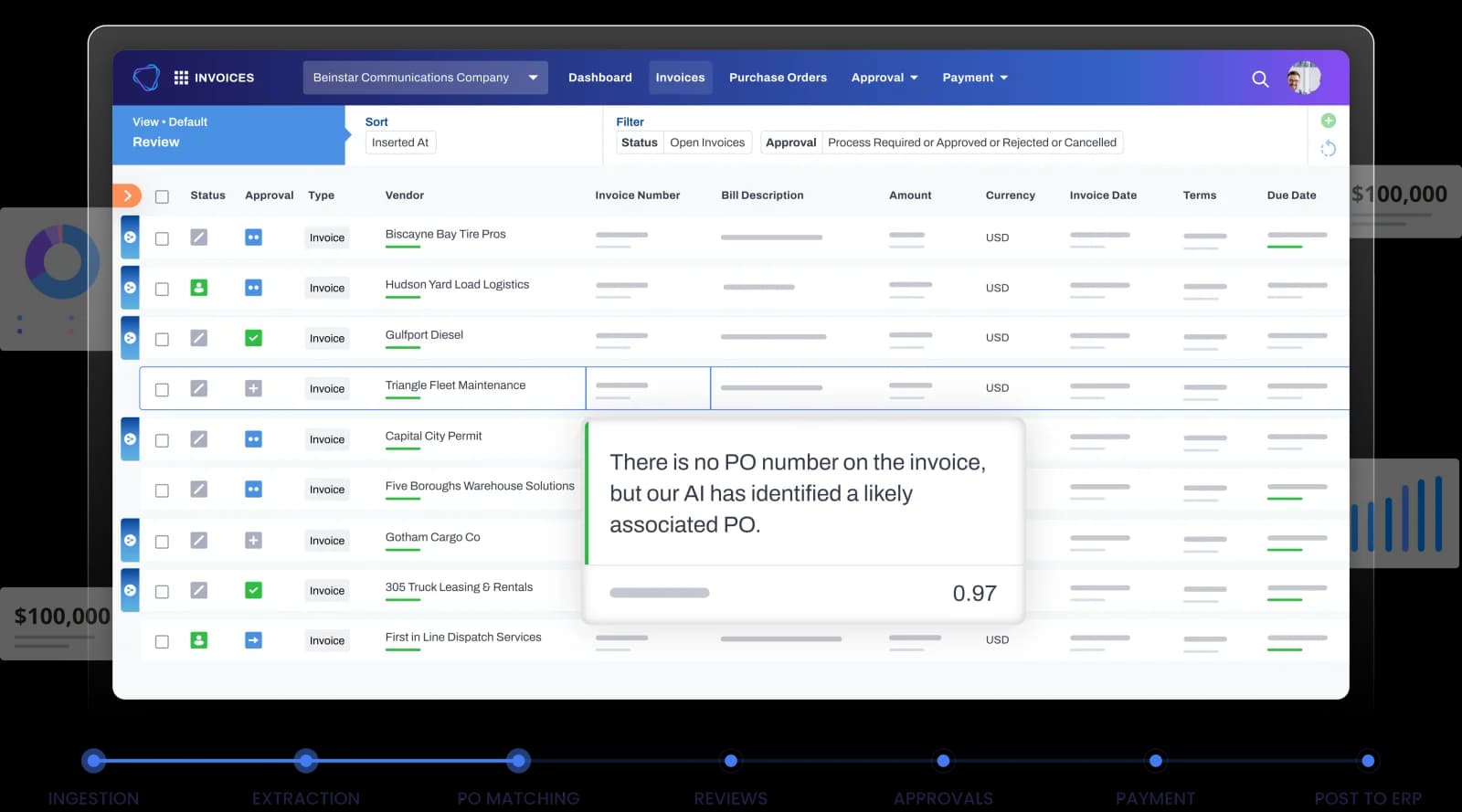Go to the Dashboard tab
The image size is (1462, 812).
pyautogui.click(x=600, y=78)
